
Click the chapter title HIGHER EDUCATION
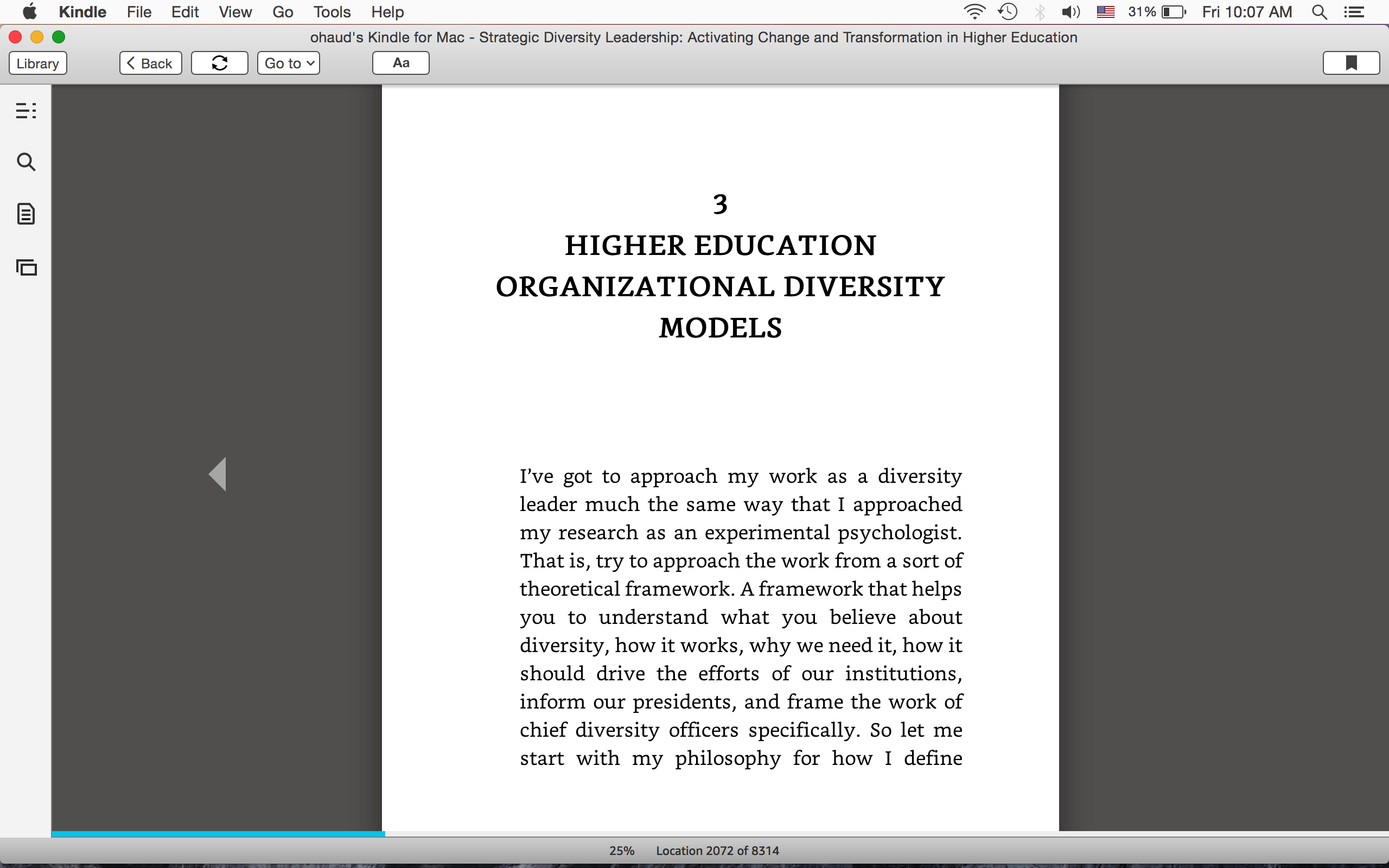click(721, 245)
